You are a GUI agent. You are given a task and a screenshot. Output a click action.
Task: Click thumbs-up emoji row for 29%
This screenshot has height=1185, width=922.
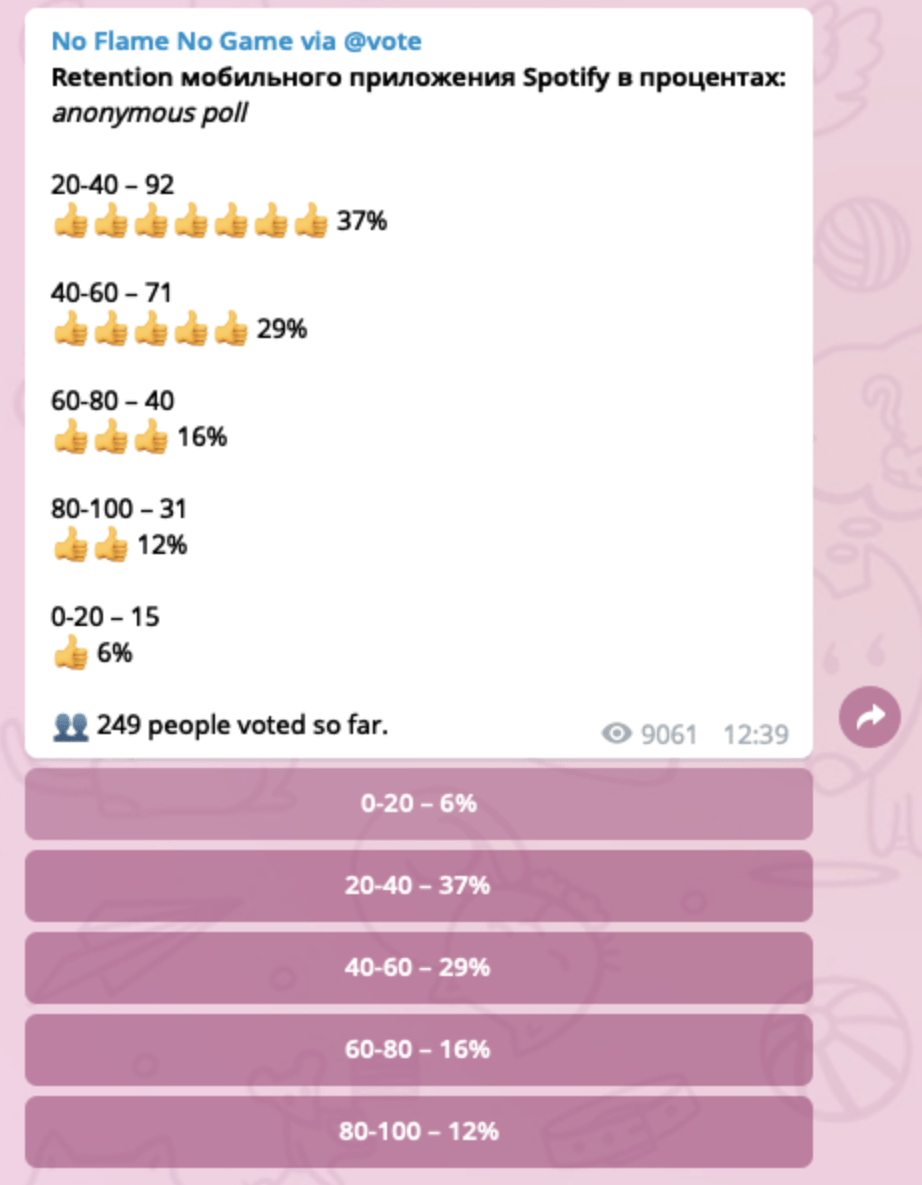[150, 329]
